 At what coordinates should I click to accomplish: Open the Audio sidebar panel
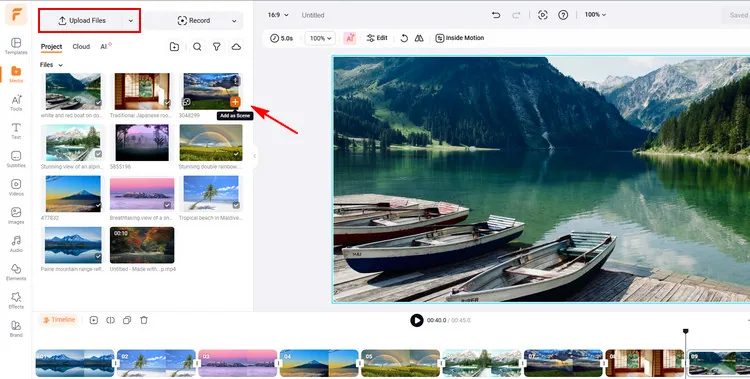point(16,244)
